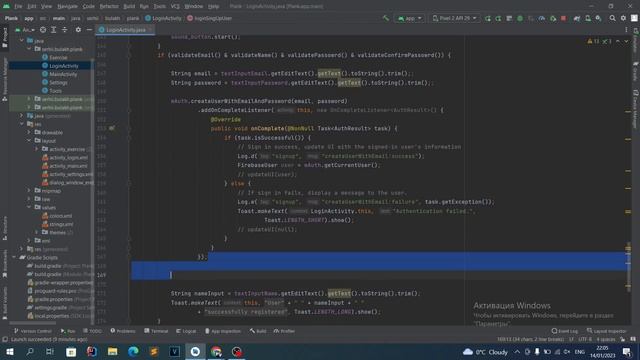The width and height of the screenshot is (640, 360).
Task: Open the Terminal tool window
Action: click(156, 331)
